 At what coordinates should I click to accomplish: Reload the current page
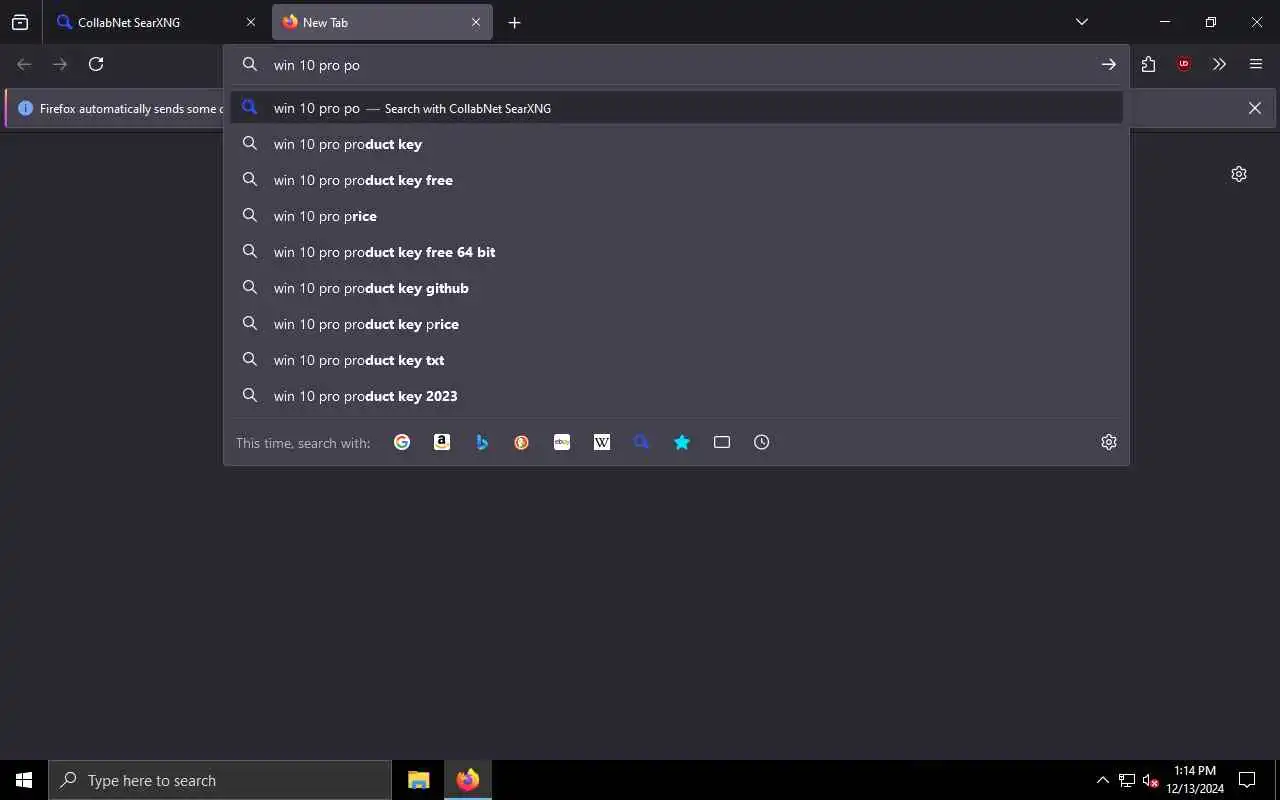(x=96, y=64)
